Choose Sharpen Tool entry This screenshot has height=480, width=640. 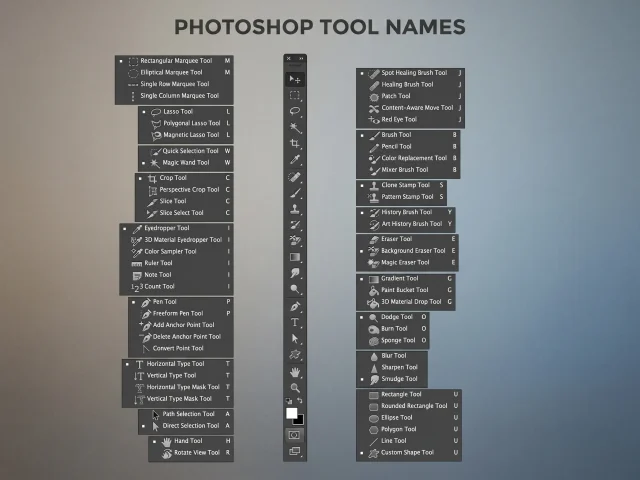coord(392,367)
